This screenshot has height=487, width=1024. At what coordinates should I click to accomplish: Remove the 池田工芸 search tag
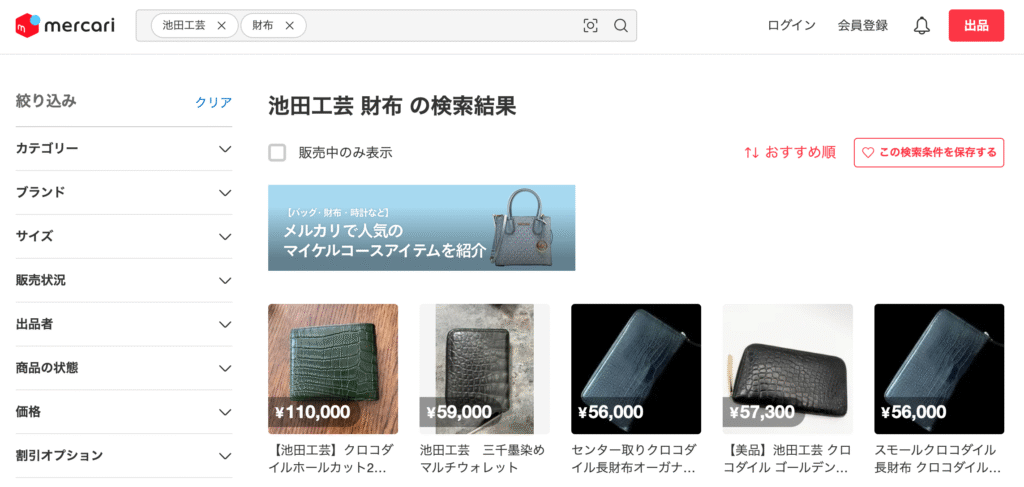pos(221,25)
